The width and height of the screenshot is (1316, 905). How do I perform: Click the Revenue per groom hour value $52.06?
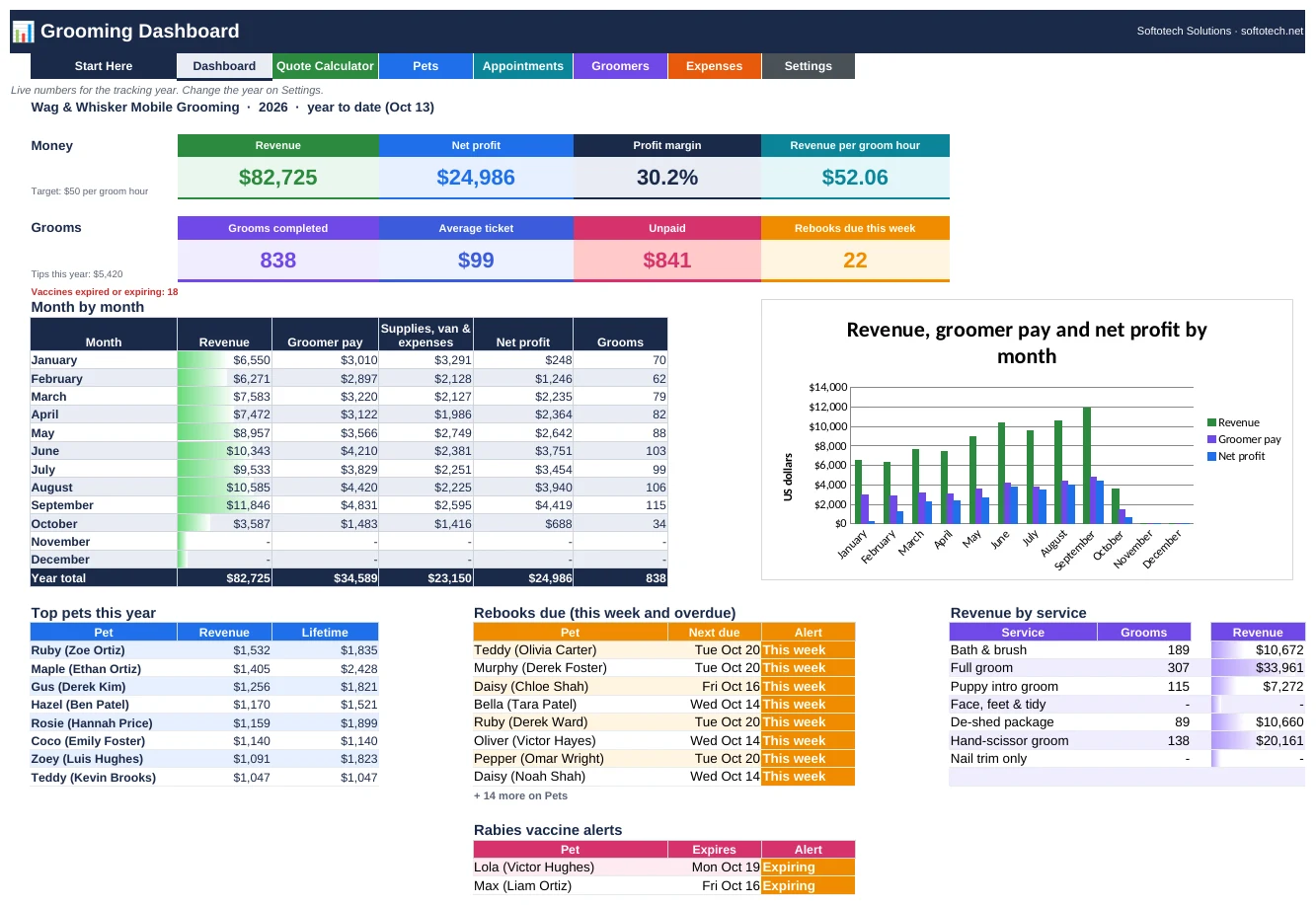(855, 178)
